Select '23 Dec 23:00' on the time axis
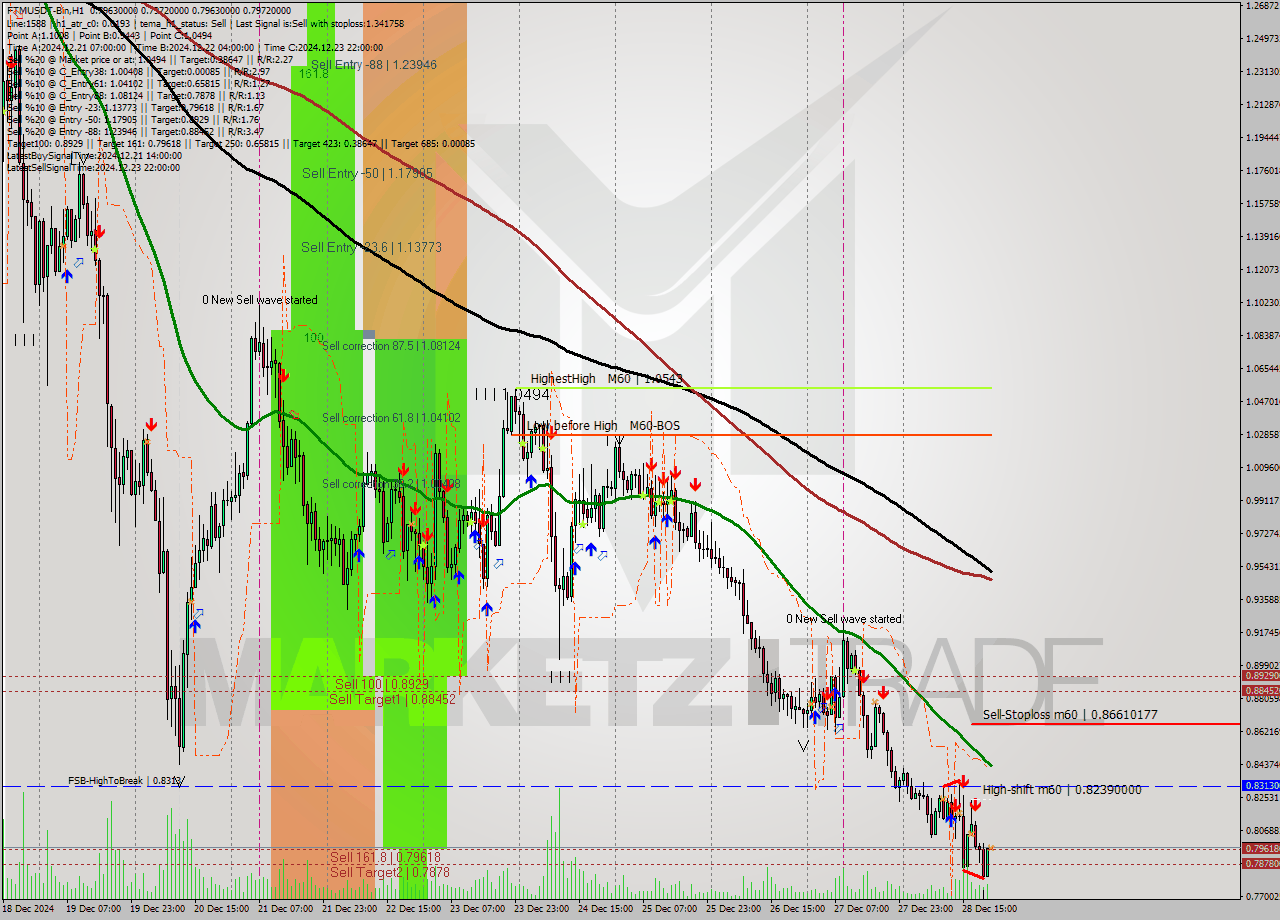The height and width of the screenshot is (920, 1280). pyautogui.click(x=542, y=909)
